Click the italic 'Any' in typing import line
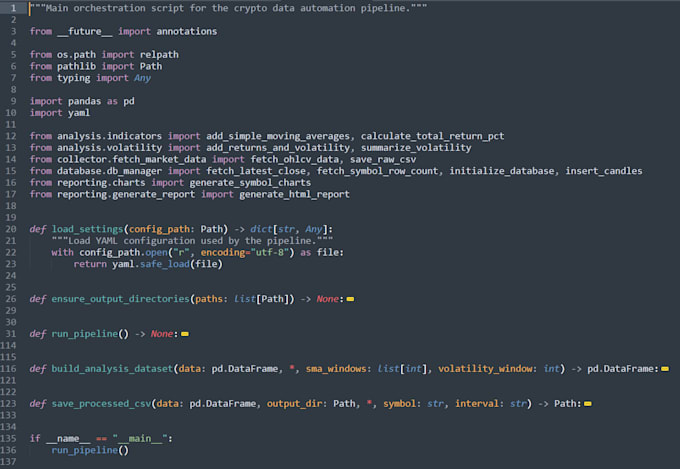680x469 pixels. point(142,78)
